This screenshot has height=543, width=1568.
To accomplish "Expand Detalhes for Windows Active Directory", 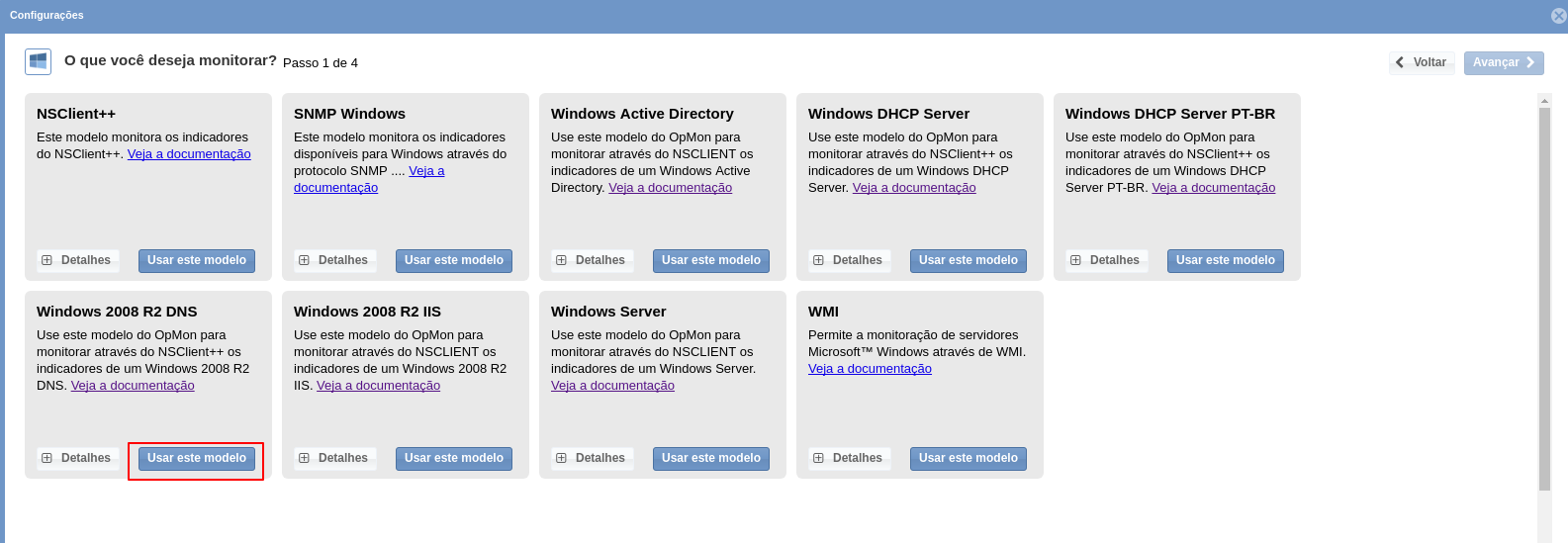I will pyautogui.click(x=592, y=260).
